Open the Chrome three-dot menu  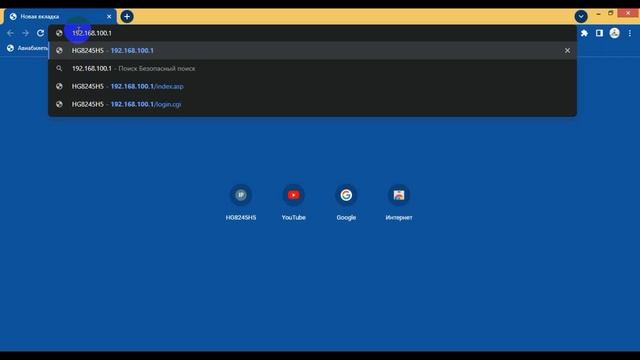(x=630, y=33)
